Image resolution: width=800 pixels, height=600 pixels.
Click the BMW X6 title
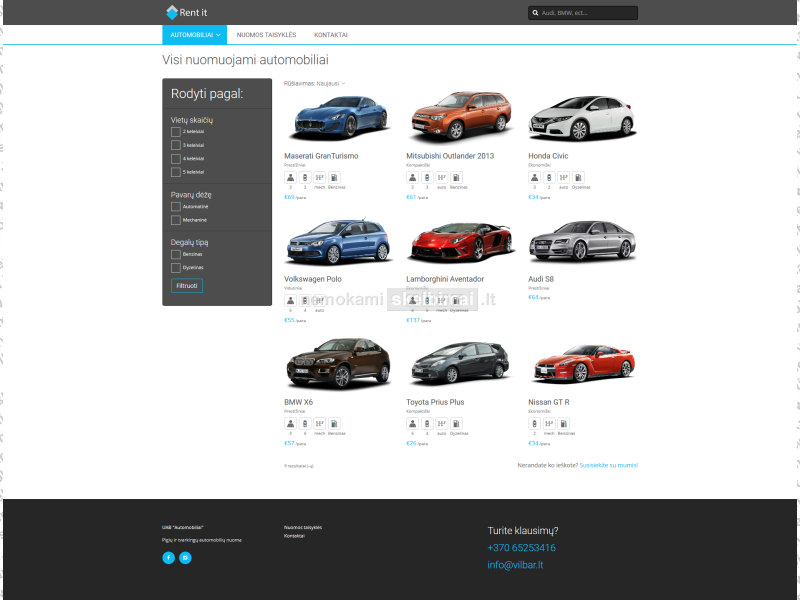pos(298,402)
